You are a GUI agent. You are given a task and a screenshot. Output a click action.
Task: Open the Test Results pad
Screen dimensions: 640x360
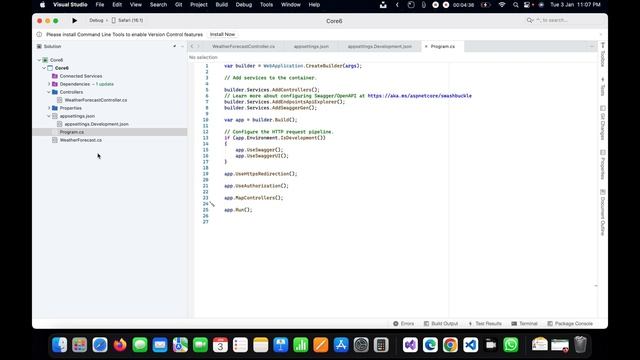click(485, 324)
